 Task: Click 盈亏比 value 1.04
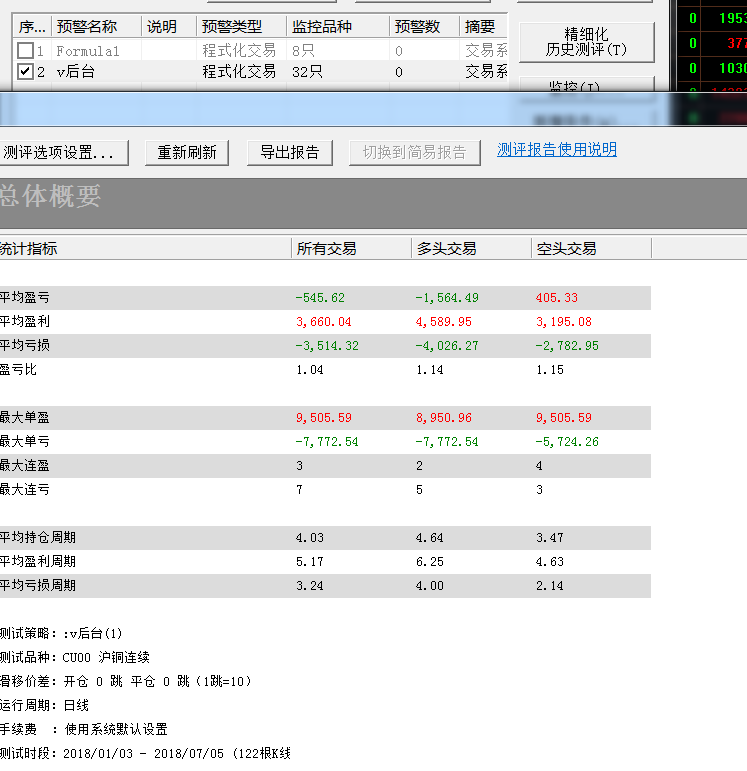[x=310, y=370]
